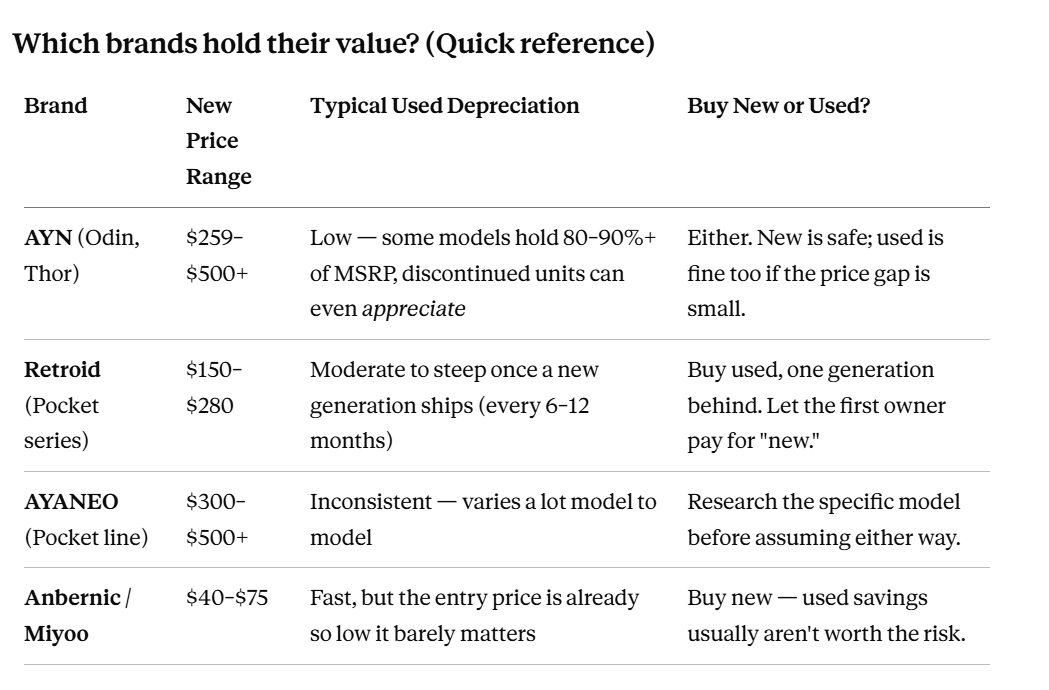Viewport: 1049px width, 690px height.
Task: Click the Retroid brand name
Action: pyautogui.click(x=62, y=369)
